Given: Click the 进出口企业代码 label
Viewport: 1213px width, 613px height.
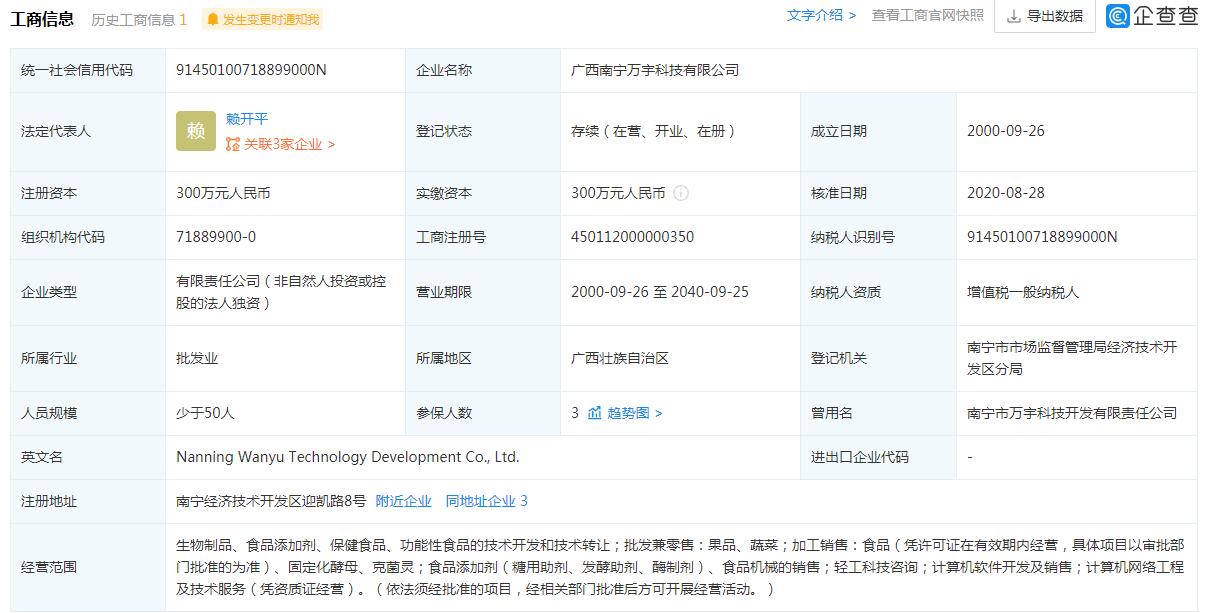Looking at the screenshot, I should coord(860,457).
